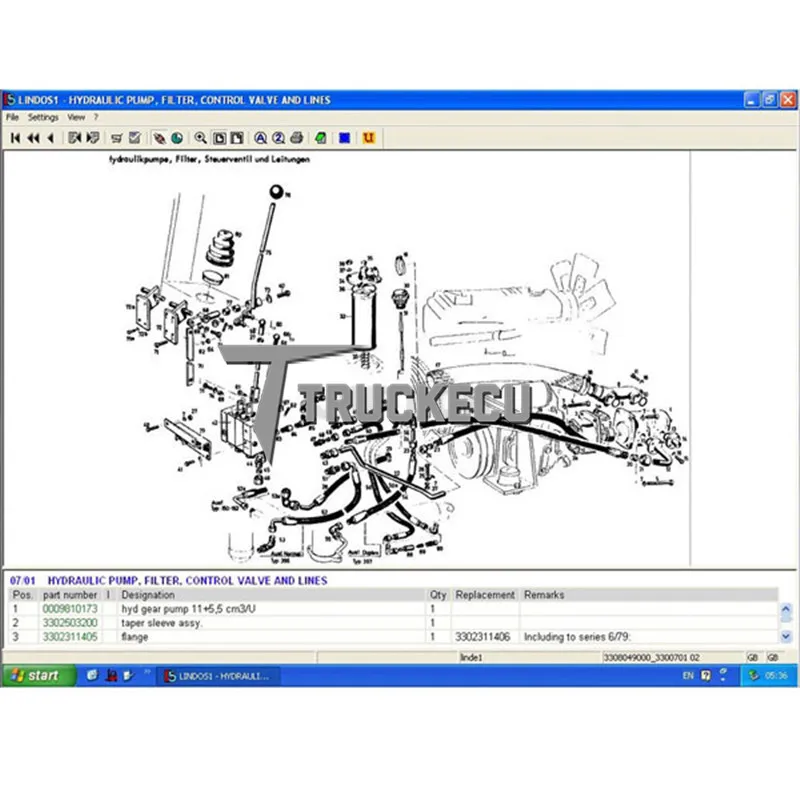Jump to first page toolbar icon
Screen dimensions: 800x800
pos(16,138)
